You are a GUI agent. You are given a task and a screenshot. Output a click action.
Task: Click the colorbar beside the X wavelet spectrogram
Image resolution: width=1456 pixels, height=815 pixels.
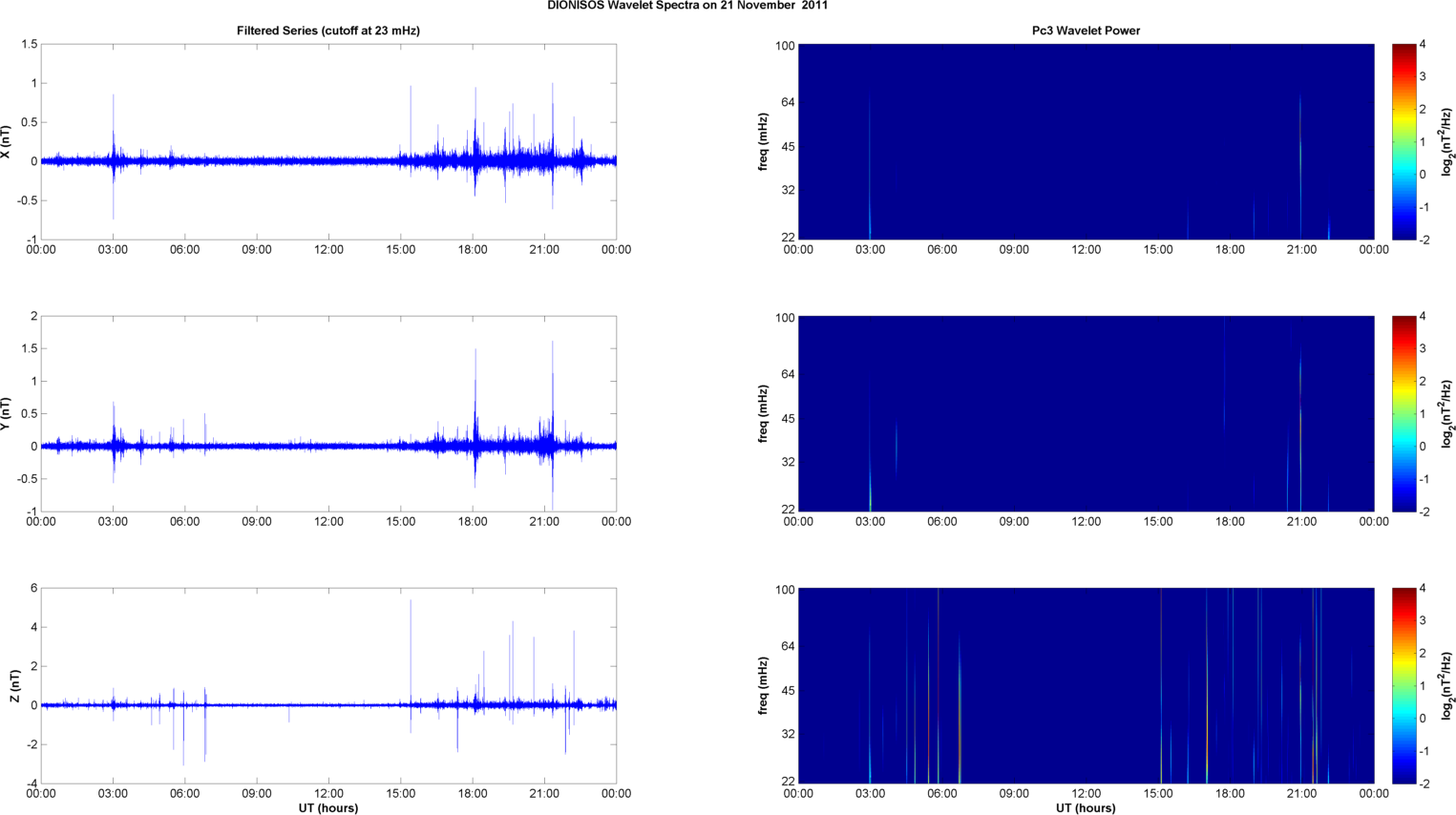pyautogui.click(x=1403, y=141)
